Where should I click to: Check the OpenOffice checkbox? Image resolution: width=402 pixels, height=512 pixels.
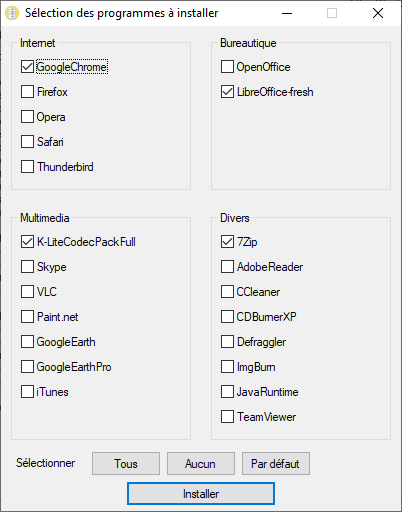pyautogui.click(x=227, y=67)
